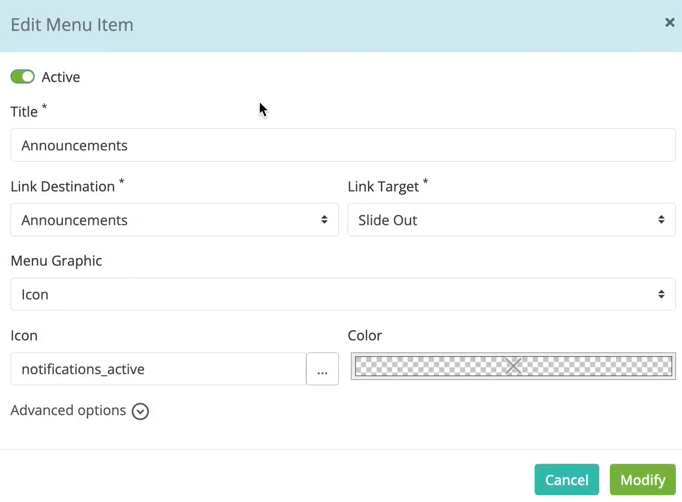The width and height of the screenshot is (682, 502).
Task: Click the Active label text
Action: pyautogui.click(x=61, y=77)
